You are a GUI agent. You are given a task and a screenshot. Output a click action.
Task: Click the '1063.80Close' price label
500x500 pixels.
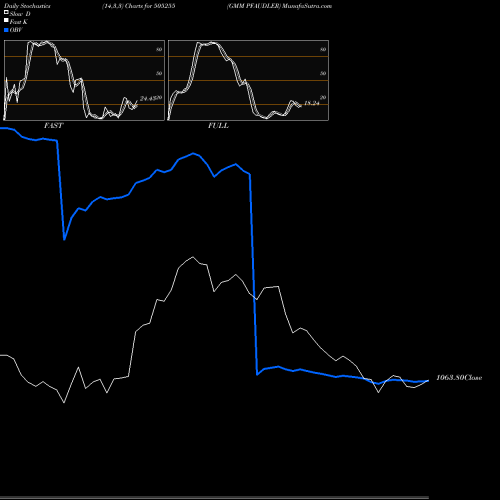click(459, 378)
